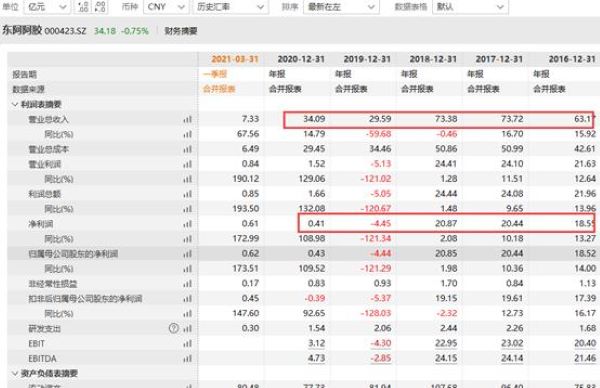Viewport: 600px width, 388px height.
Task: Open chart icon for 营业总成本 row
Action: [188, 149]
